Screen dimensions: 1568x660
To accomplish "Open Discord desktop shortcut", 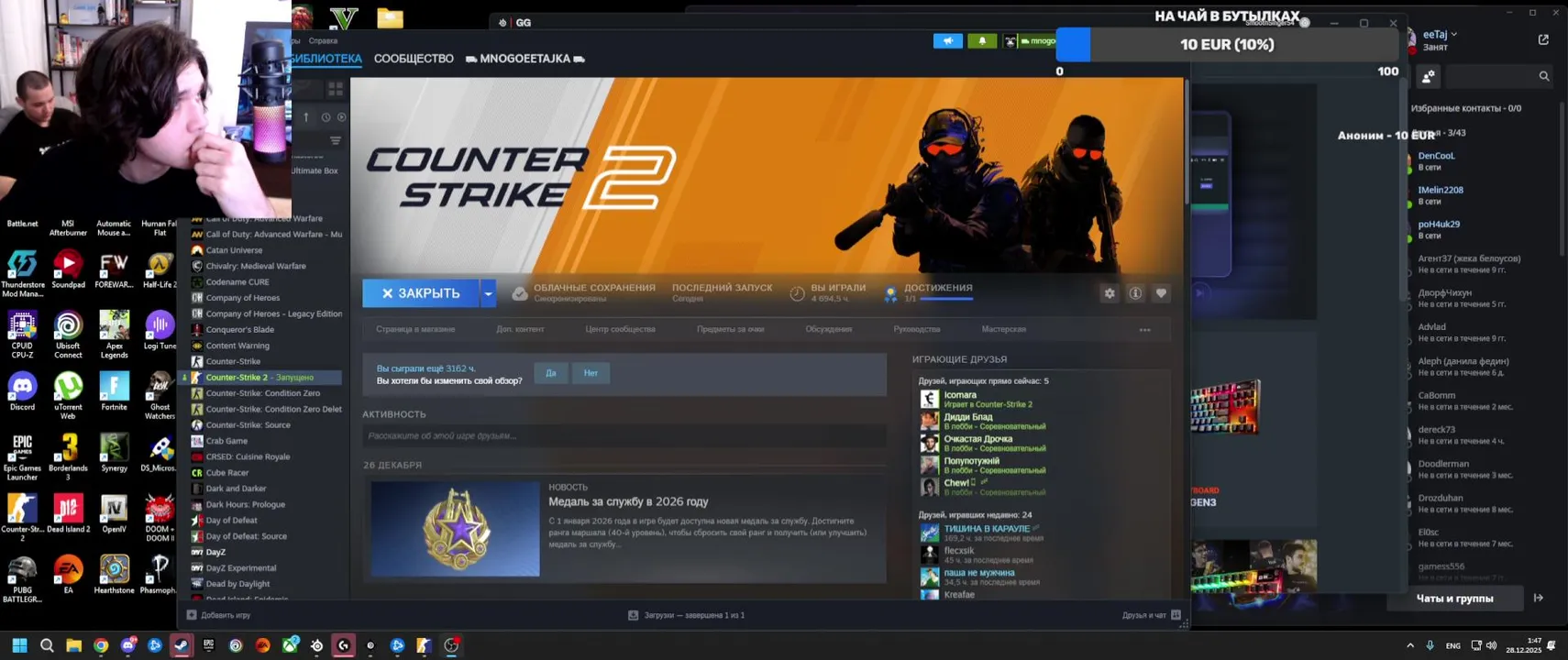I will click(22, 391).
